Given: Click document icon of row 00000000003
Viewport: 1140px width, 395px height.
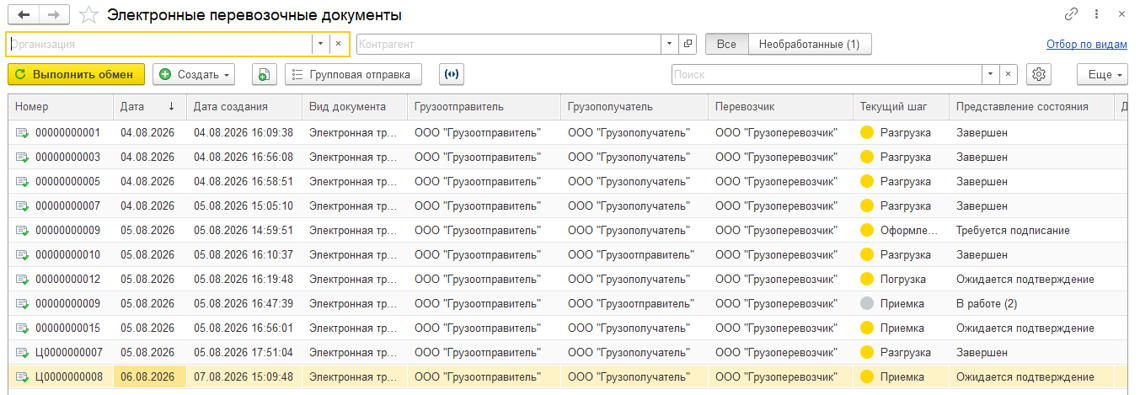Looking at the screenshot, I should [23, 157].
